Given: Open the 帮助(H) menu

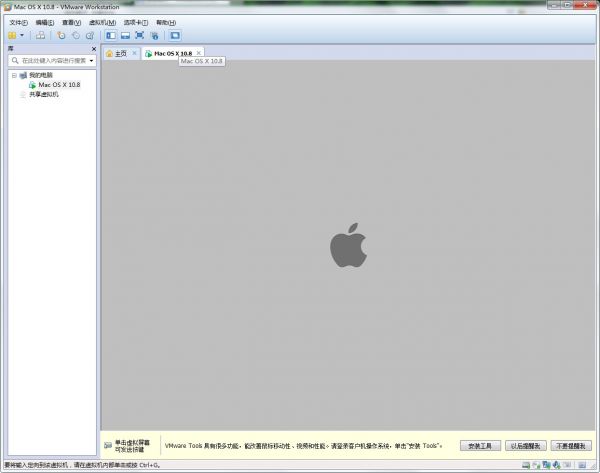Looking at the screenshot, I should coord(166,23).
